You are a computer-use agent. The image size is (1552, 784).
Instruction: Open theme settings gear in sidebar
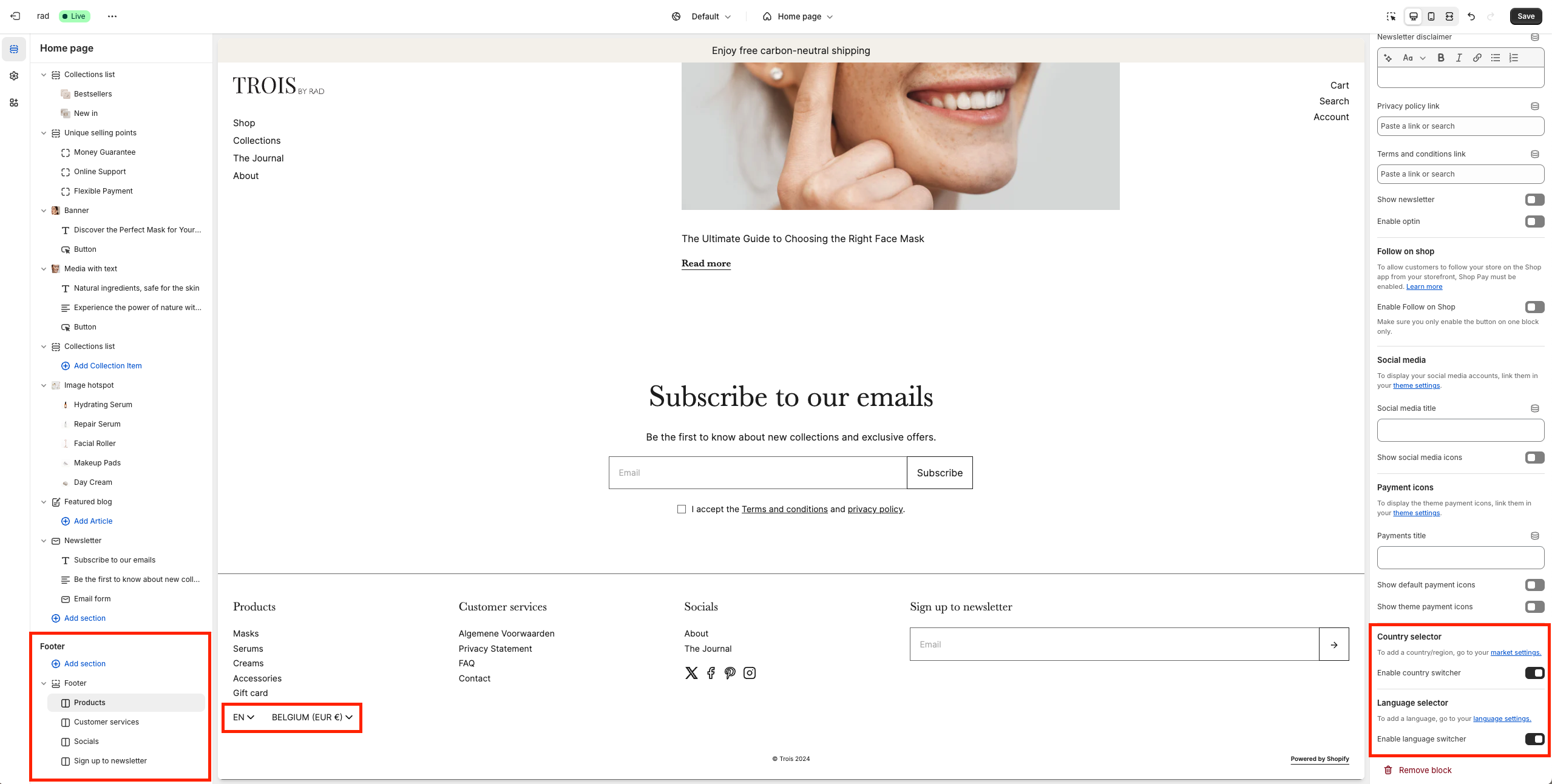tap(14, 76)
